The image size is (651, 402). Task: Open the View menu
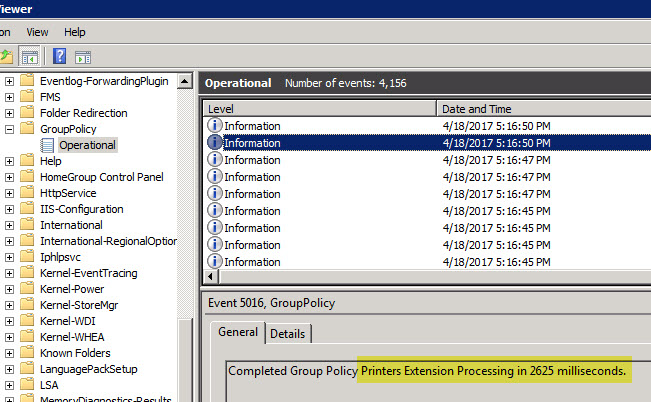pyautogui.click(x=37, y=32)
